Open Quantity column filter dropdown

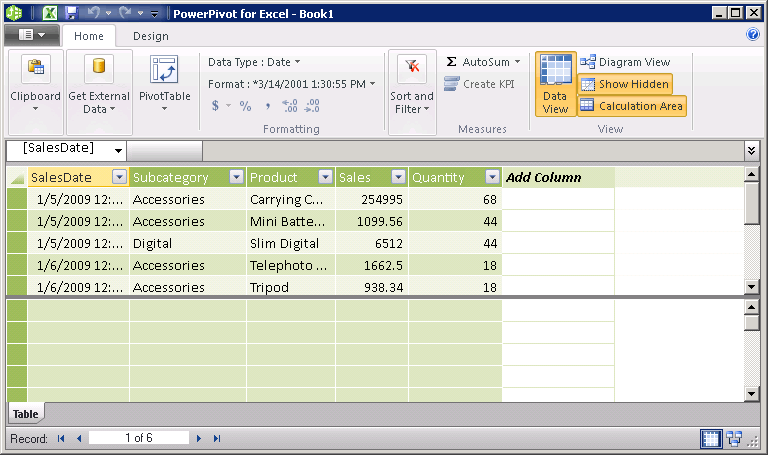pyautogui.click(x=492, y=177)
